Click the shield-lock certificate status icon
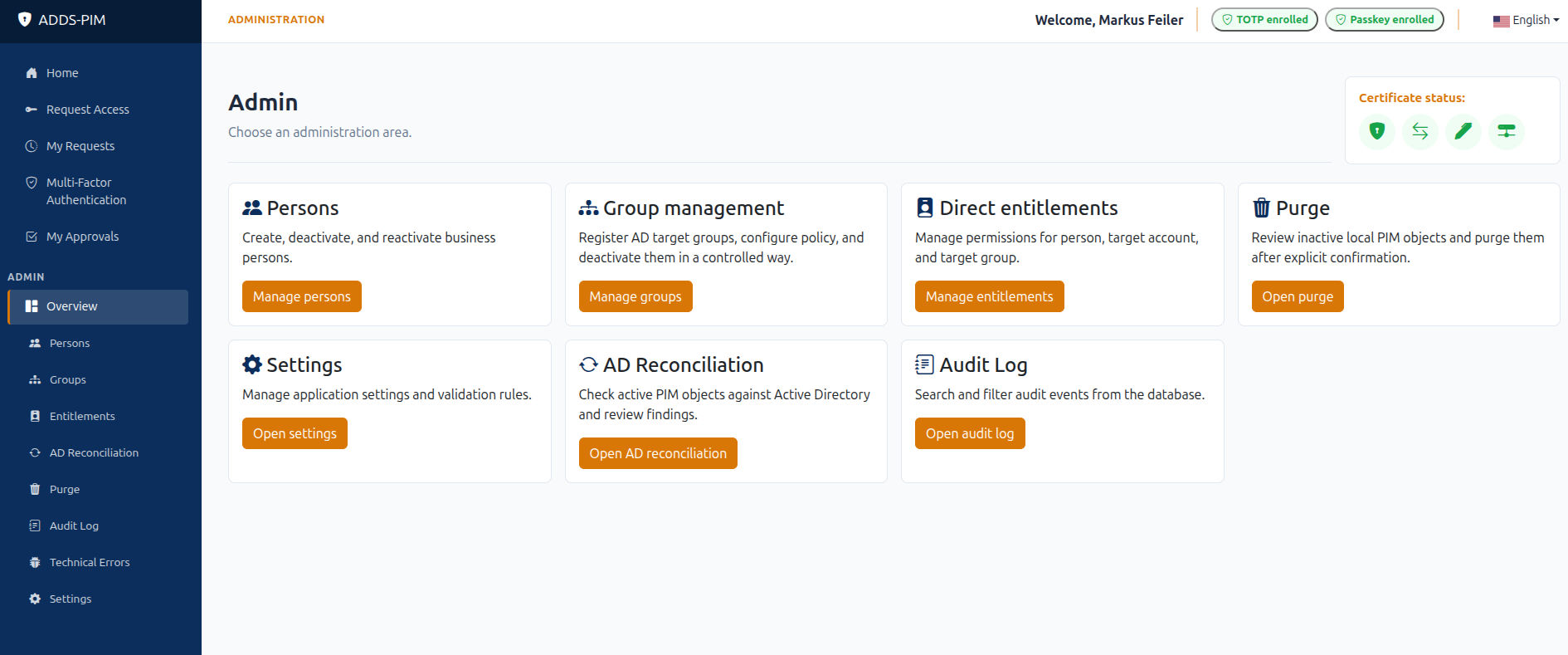 click(1377, 131)
